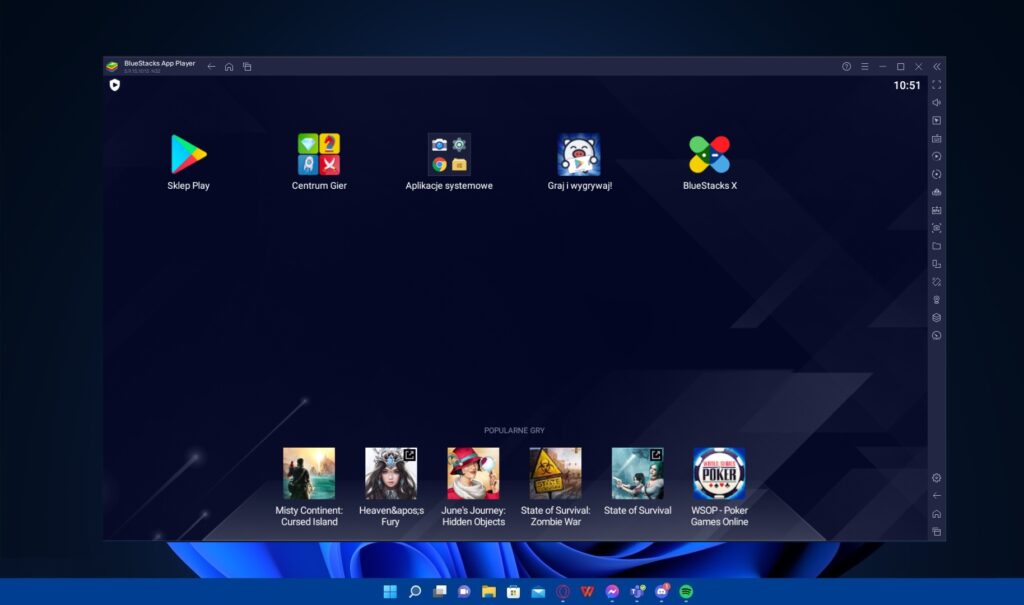
Task: Toggle full screen from the sidebar
Action: (x=936, y=85)
